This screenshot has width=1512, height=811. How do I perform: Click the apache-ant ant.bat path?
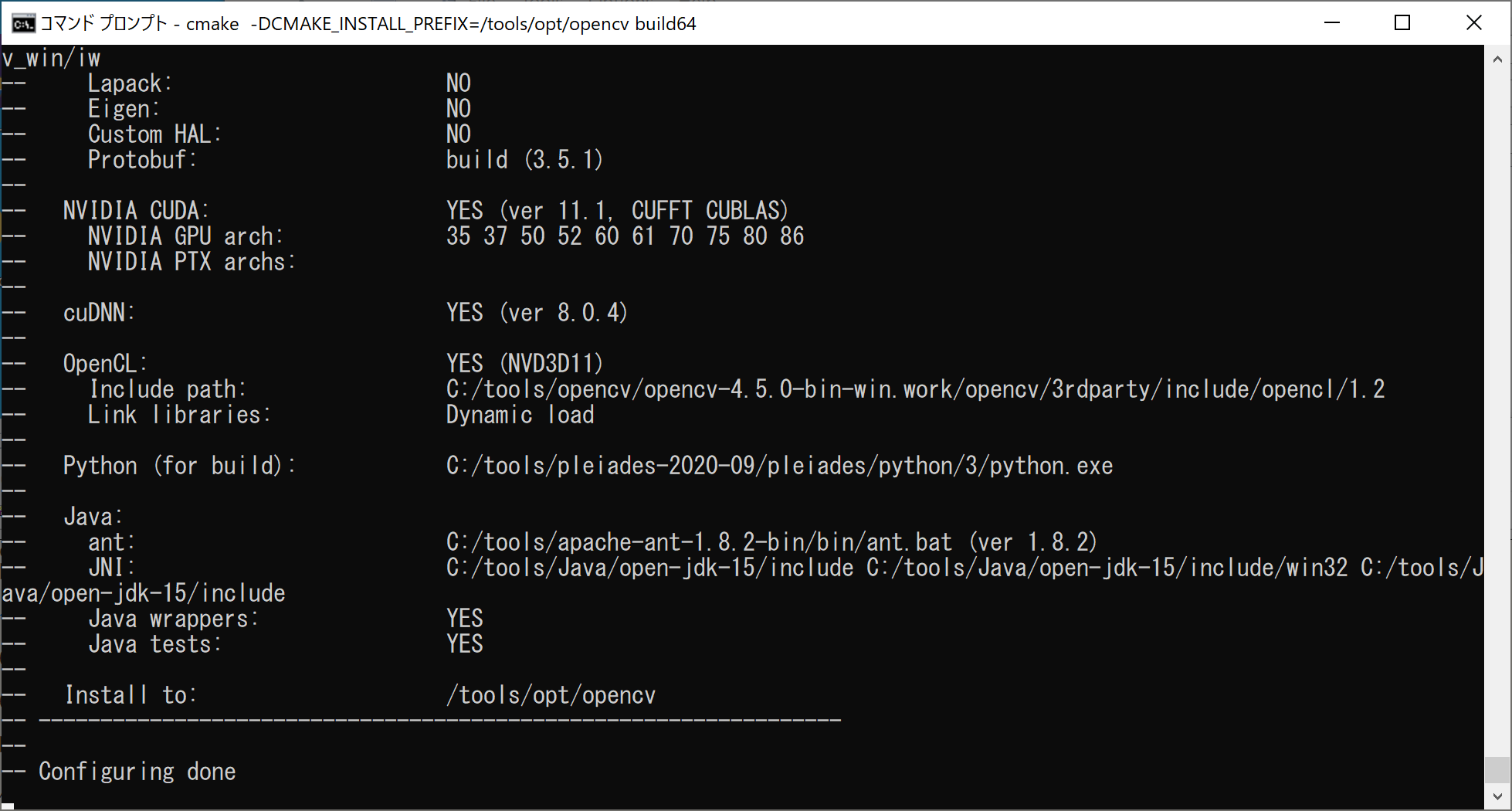[699, 542]
